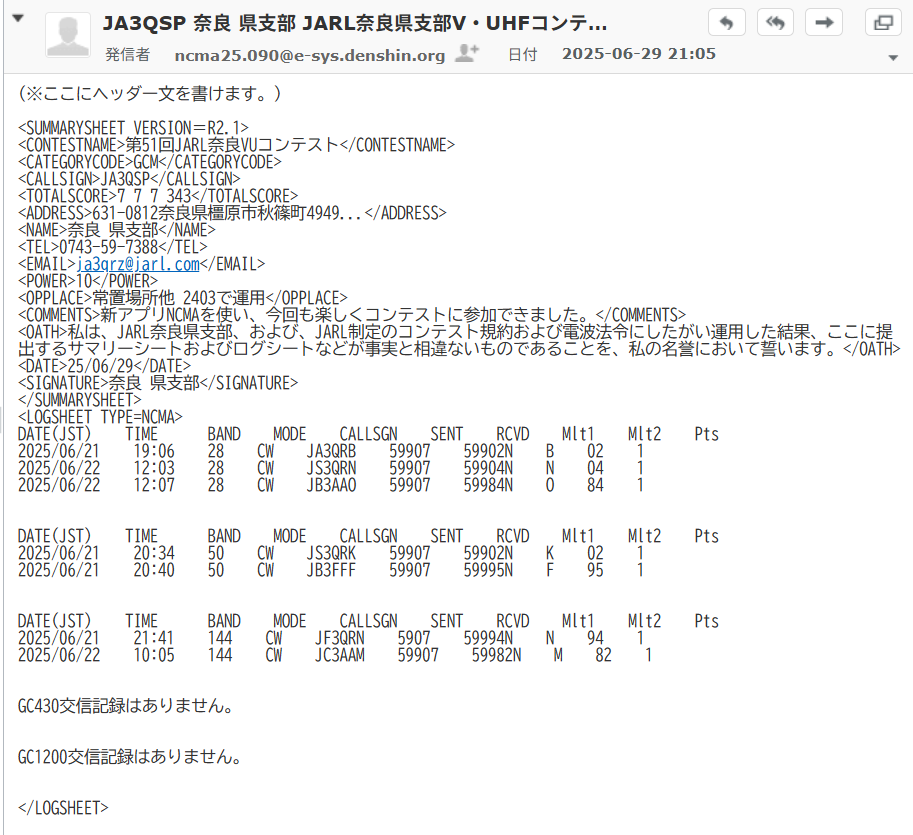Collapse the message header with top-left triangle
Viewport: 913px width, 835px height.
(x=18, y=18)
